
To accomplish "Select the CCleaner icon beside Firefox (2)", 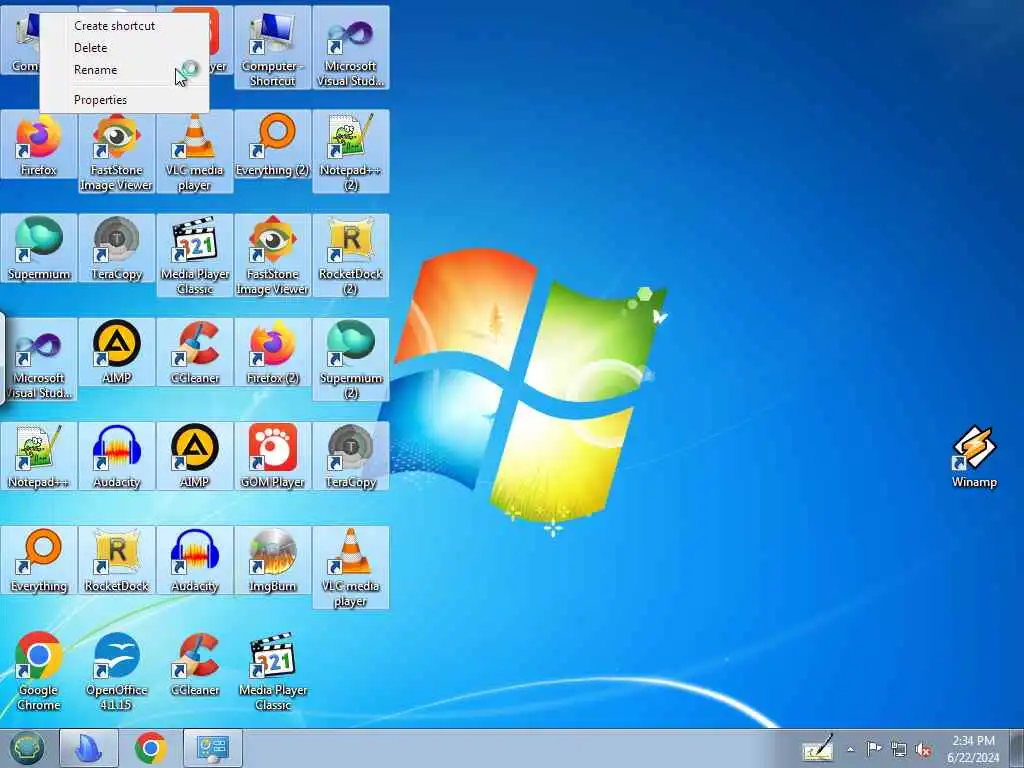I will pos(195,352).
